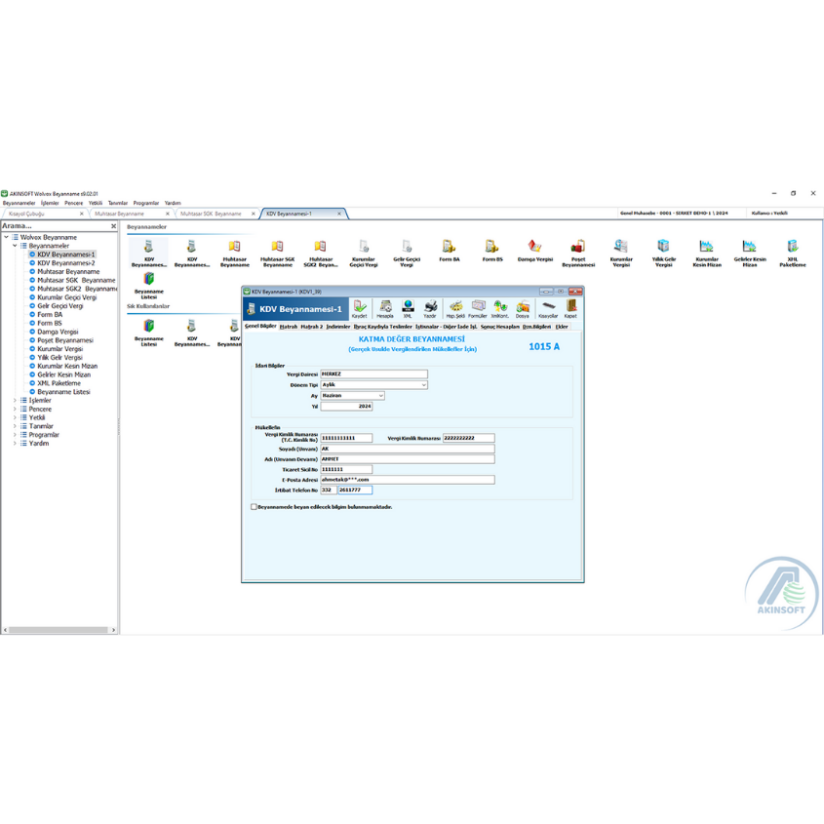Open the Poşet Beyannamesi icon
The image size is (824, 824).
click(x=578, y=250)
